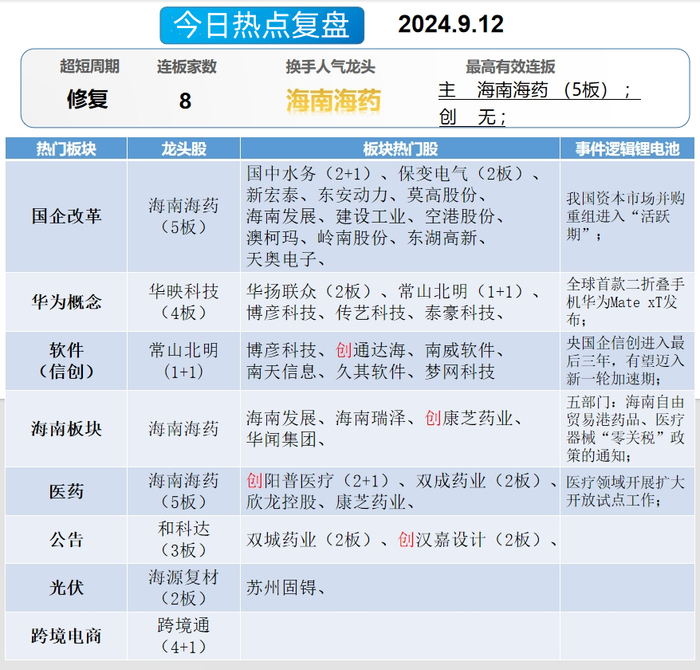
Task: Click 海南海药（5板） in the 医药 row
Action: point(183,491)
